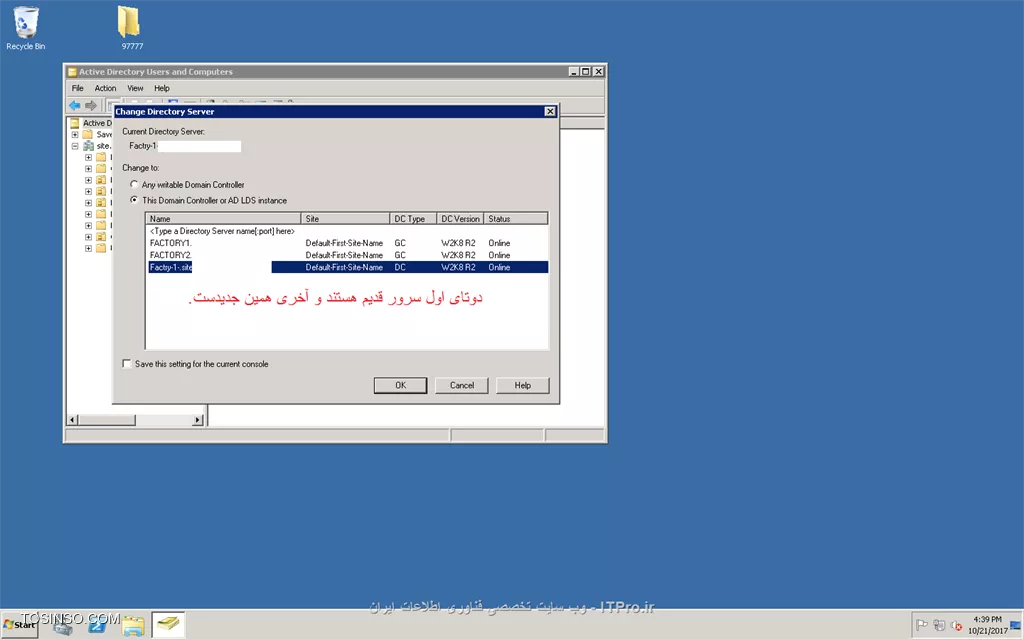This screenshot has width=1024, height=640.
Task: Enable Save this setting for the current console
Action: click(x=127, y=364)
